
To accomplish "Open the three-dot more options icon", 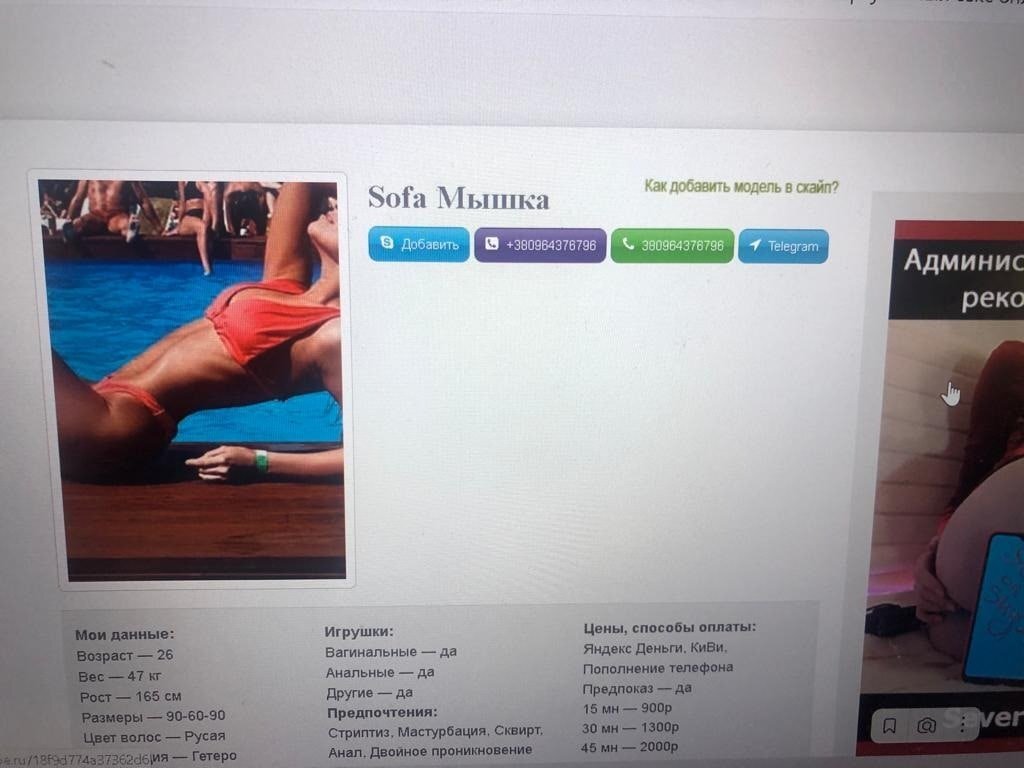I will pos(963,726).
